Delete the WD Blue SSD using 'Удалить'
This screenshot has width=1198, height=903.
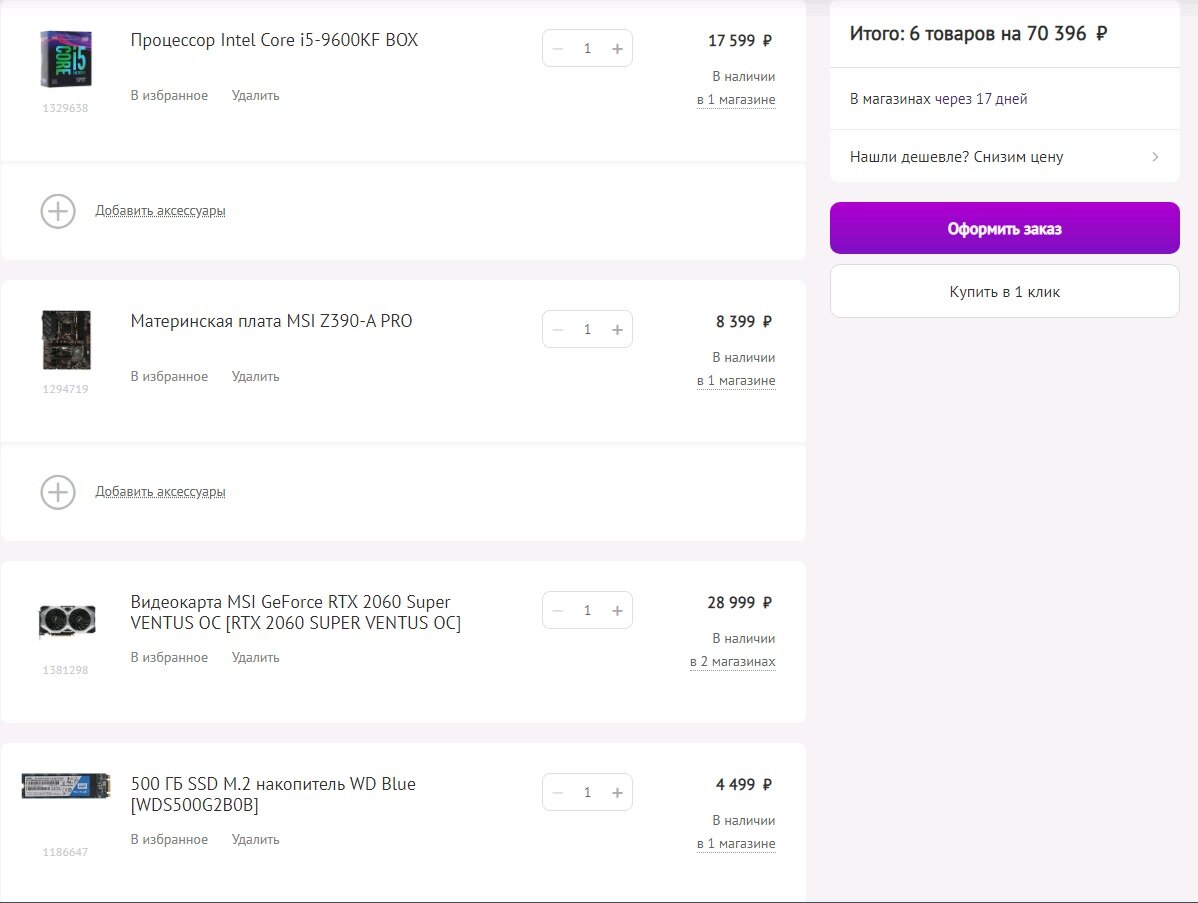255,840
